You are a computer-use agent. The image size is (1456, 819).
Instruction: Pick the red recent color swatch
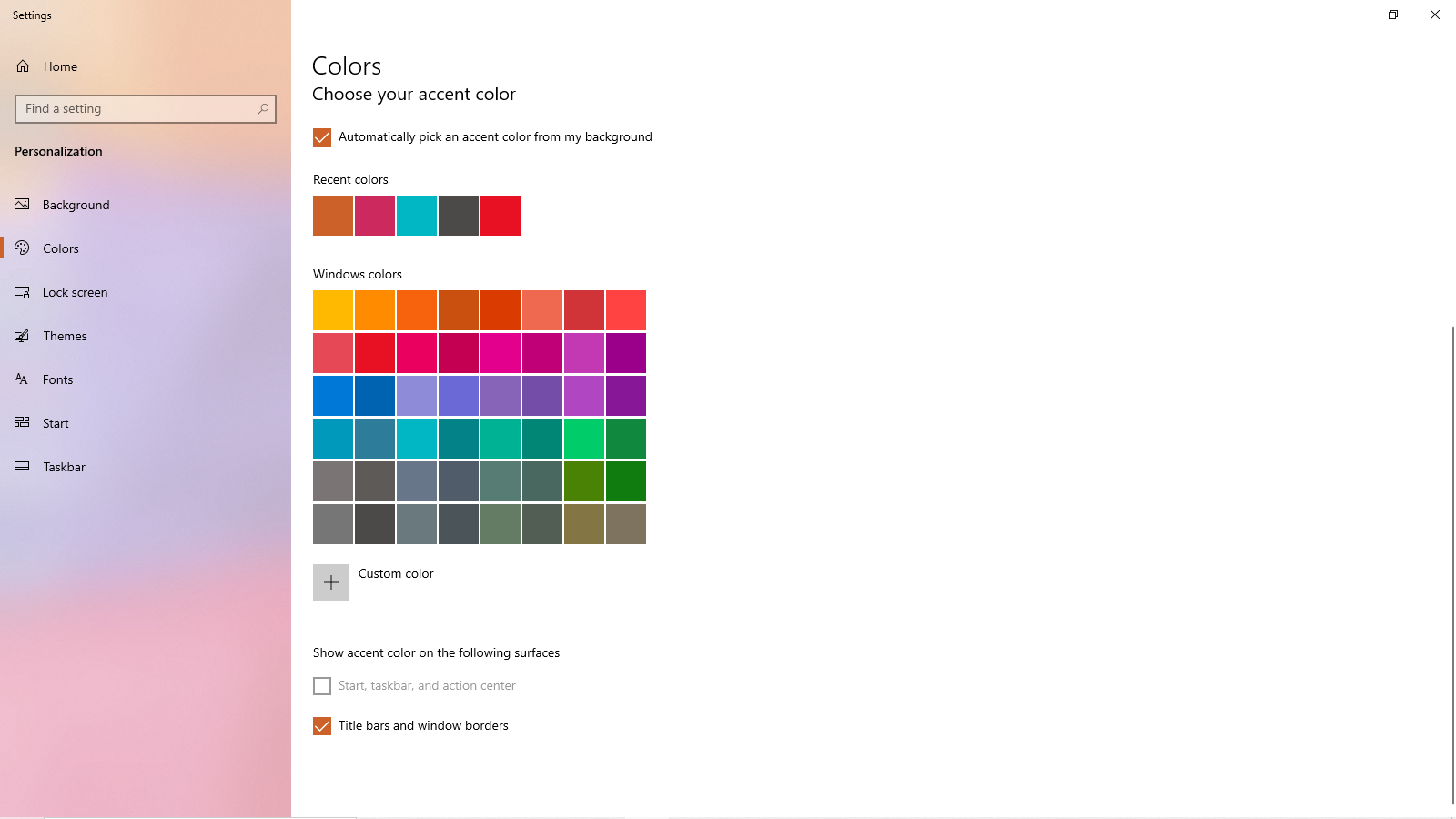pos(500,216)
